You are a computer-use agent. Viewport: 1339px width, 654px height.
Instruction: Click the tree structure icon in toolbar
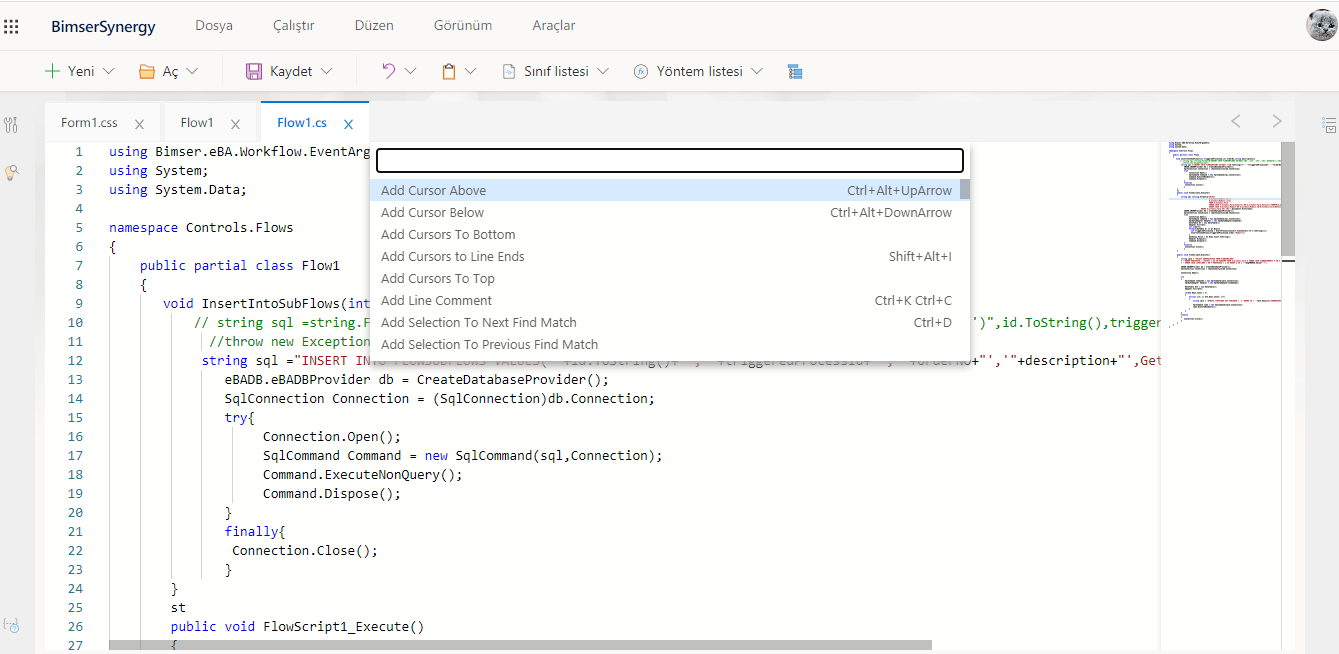click(795, 71)
